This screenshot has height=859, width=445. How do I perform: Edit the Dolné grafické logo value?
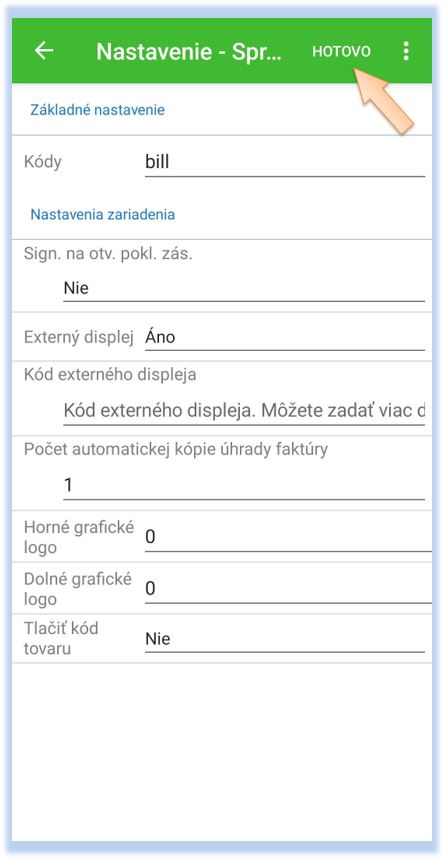(x=288, y=589)
